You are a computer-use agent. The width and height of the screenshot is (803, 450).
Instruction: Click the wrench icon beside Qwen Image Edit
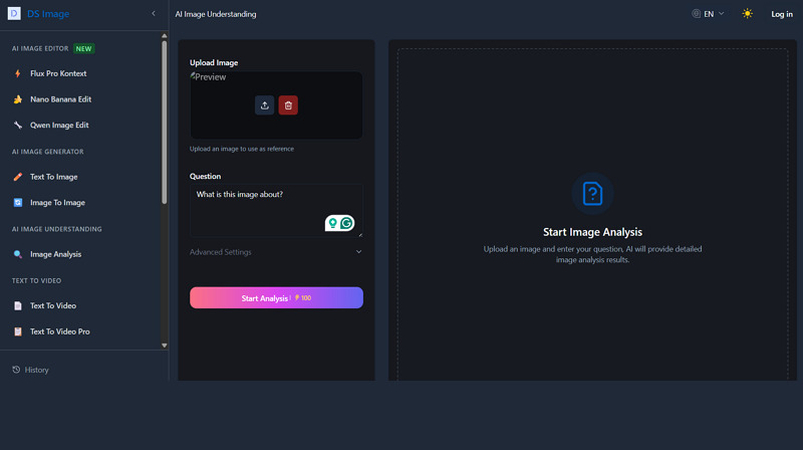click(18, 125)
